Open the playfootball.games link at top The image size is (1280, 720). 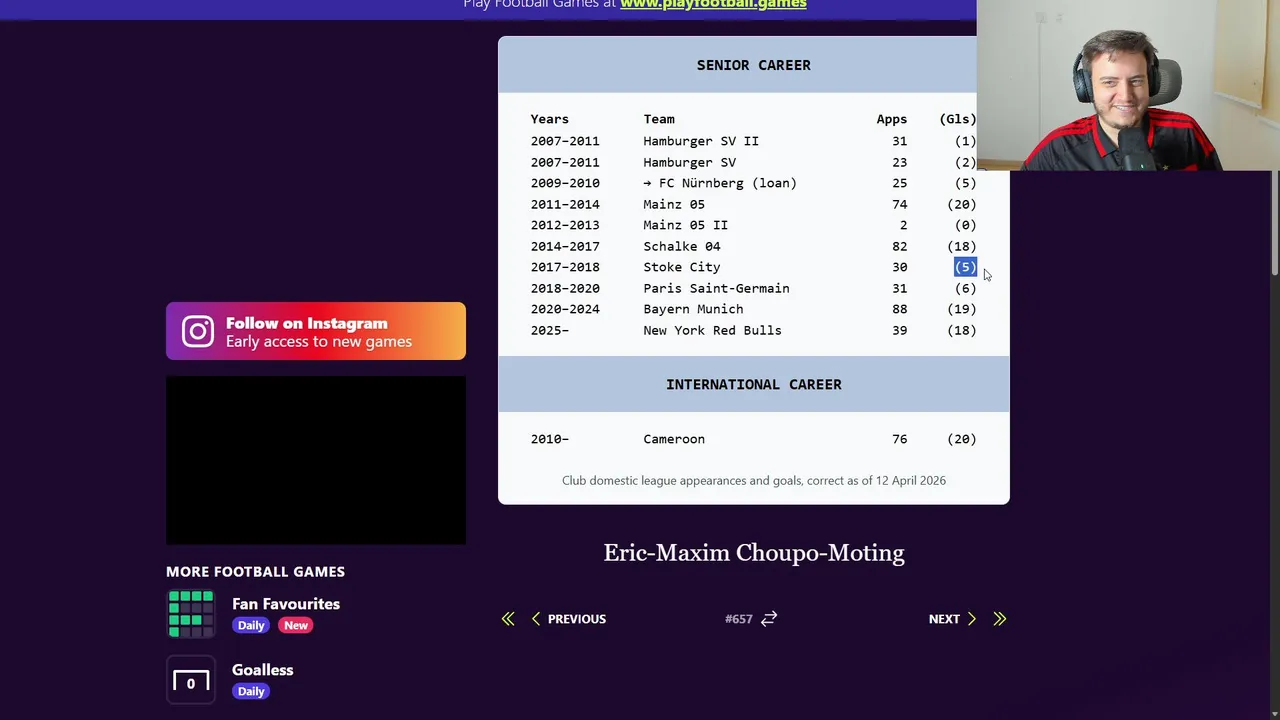click(713, 4)
